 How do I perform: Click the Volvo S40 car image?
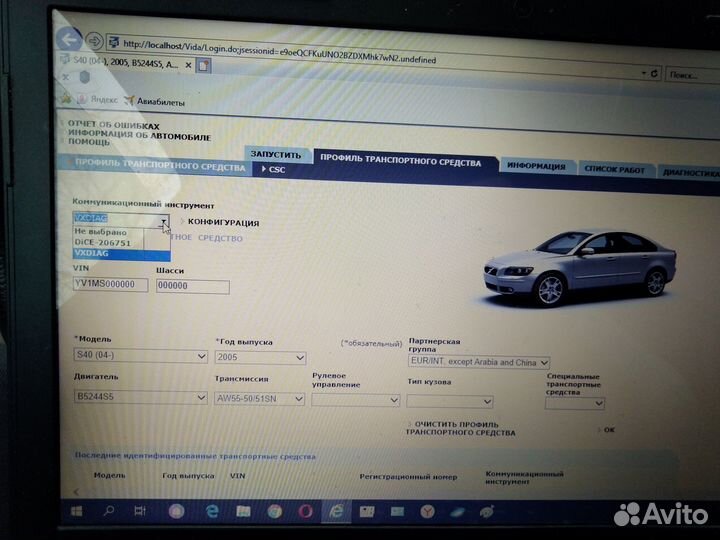click(x=579, y=268)
